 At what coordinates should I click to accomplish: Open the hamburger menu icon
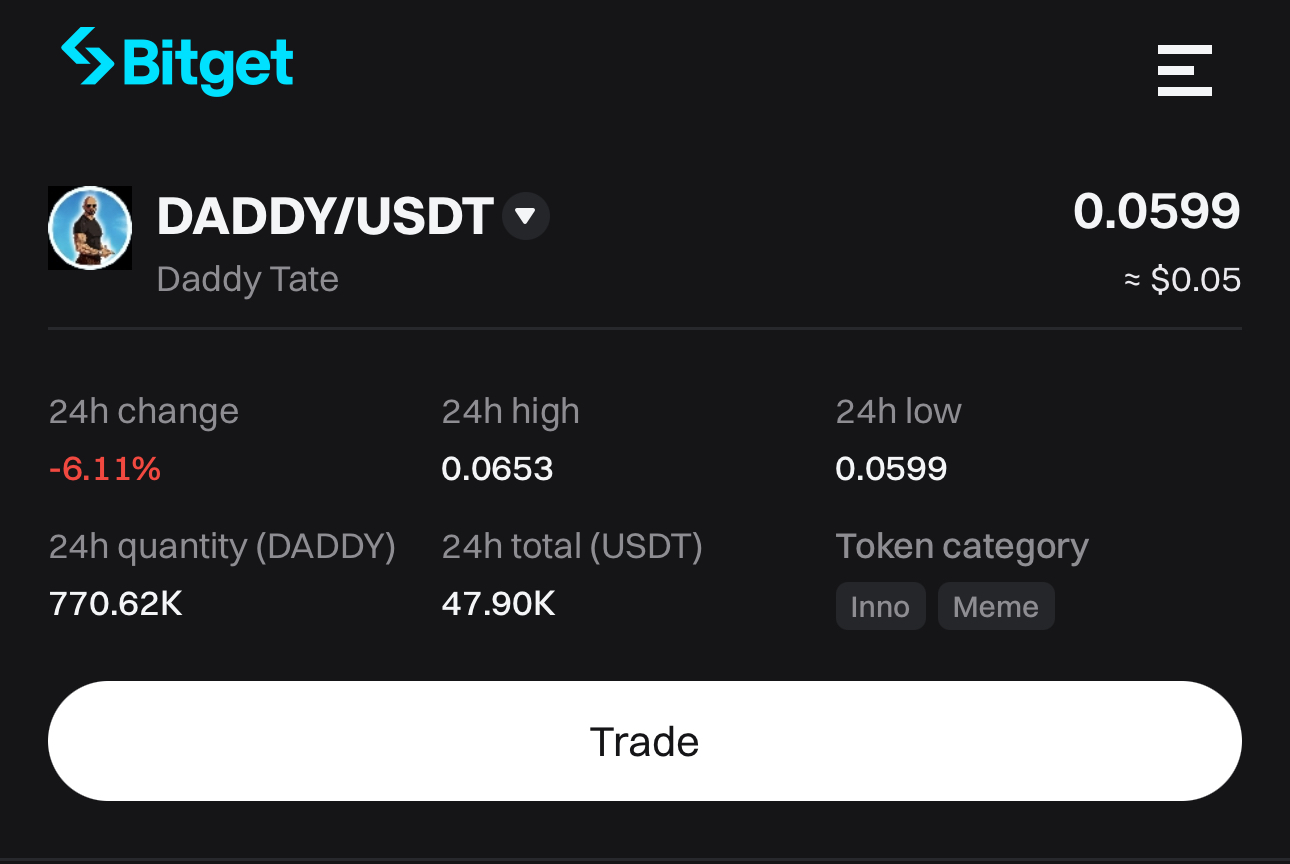(x=1185, y=70)
